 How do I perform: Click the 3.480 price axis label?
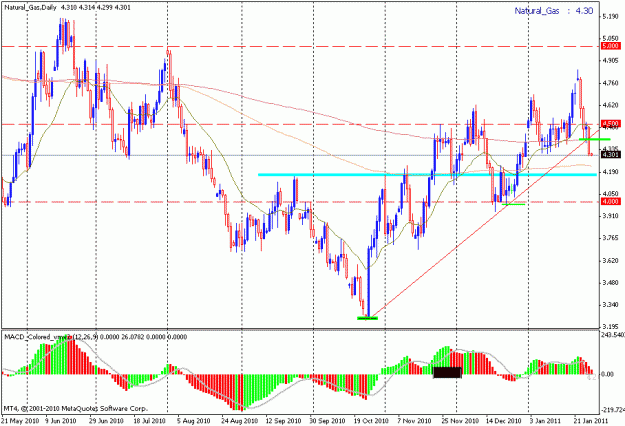[610, 283]
